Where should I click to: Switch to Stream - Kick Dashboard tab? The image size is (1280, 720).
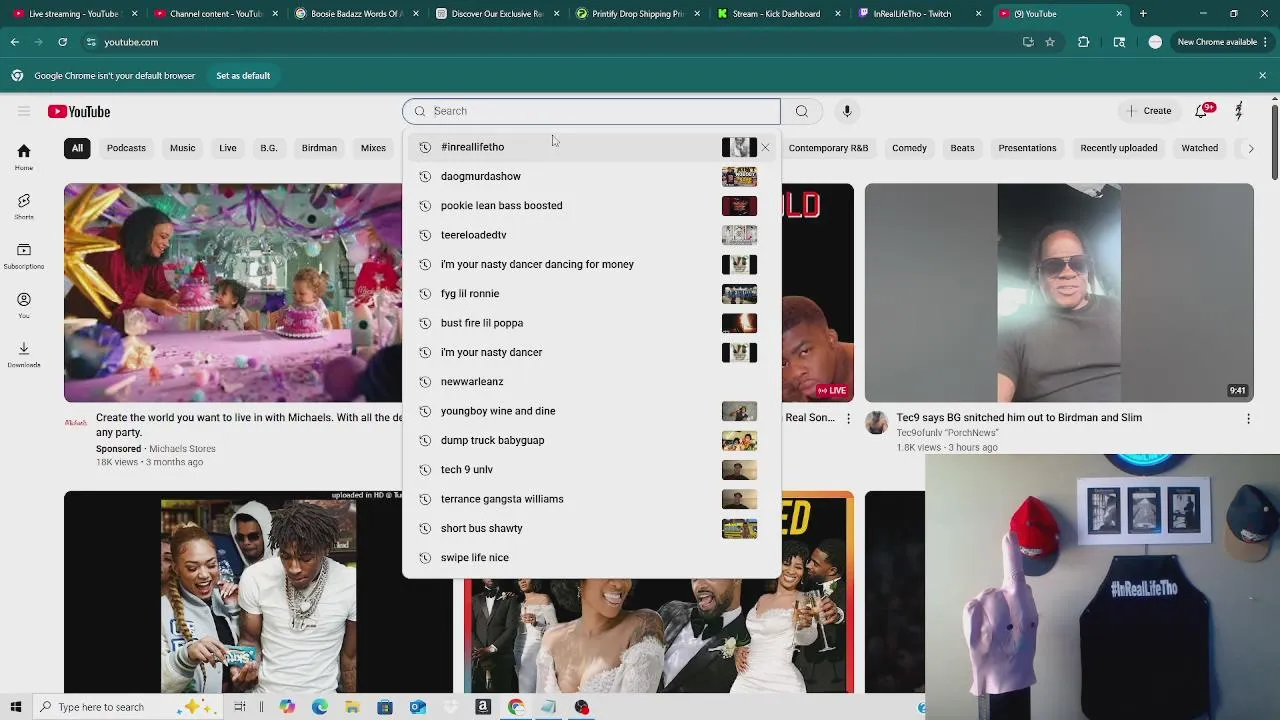pos(779,14)
